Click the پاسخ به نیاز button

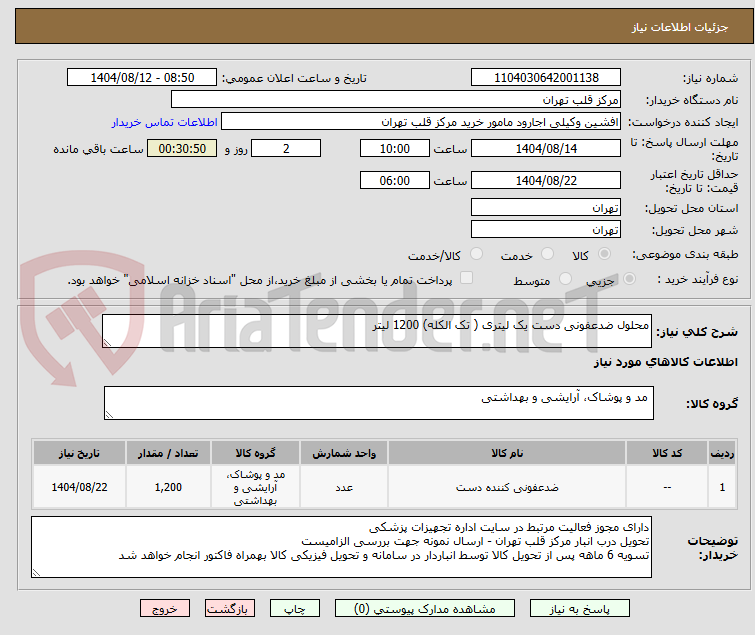[579, 609]
